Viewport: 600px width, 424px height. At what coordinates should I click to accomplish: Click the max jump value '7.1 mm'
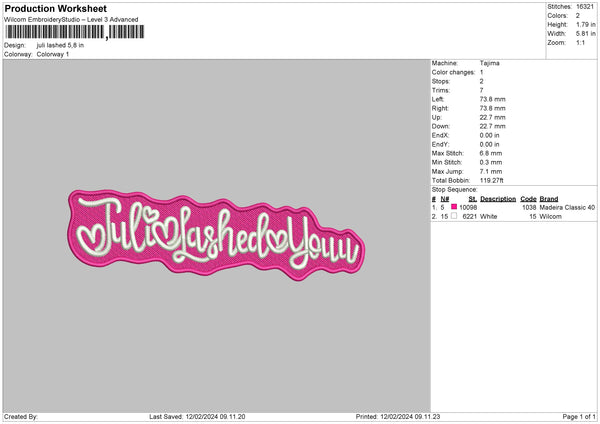(x=491, y=171)
